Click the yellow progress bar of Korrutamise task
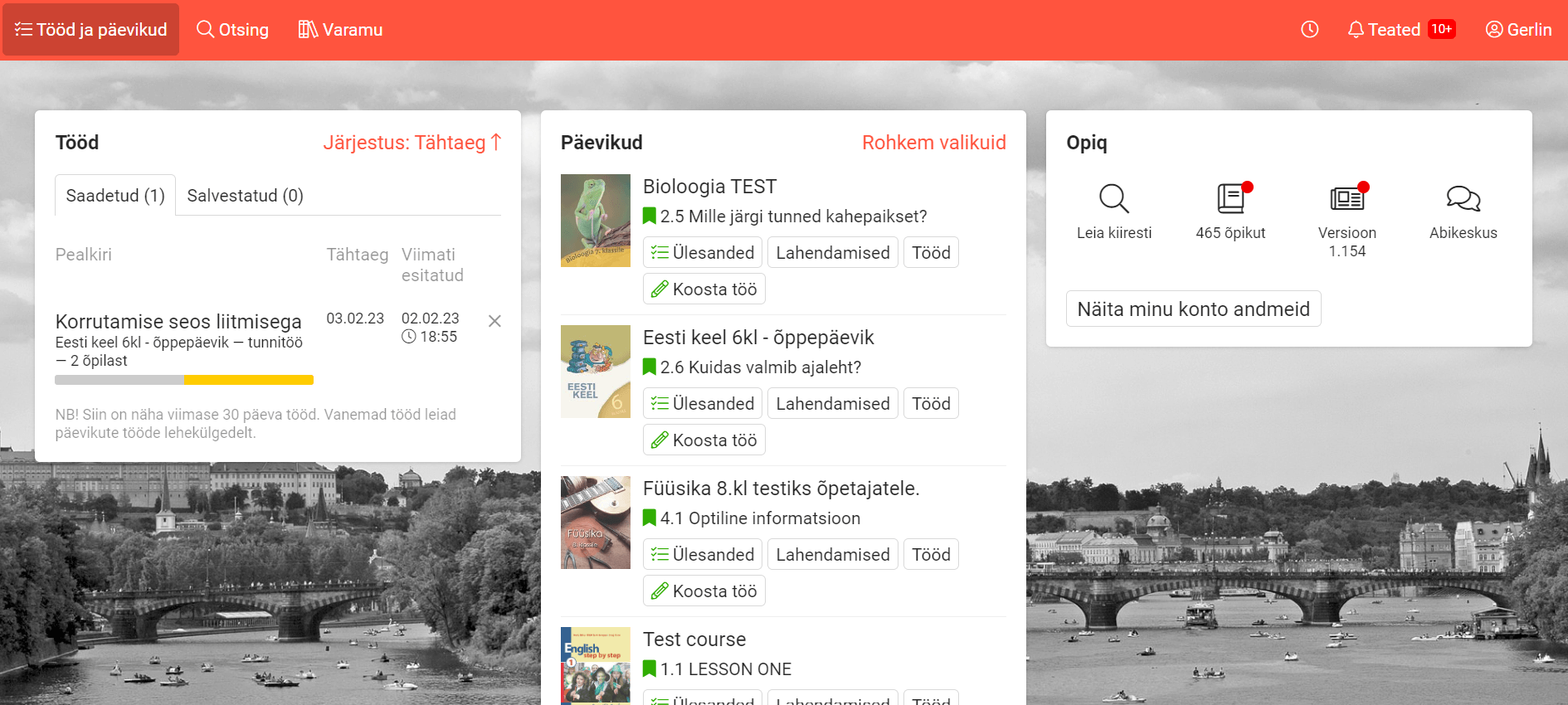This screenshot has height=705, width=1568. click(249, 380)
